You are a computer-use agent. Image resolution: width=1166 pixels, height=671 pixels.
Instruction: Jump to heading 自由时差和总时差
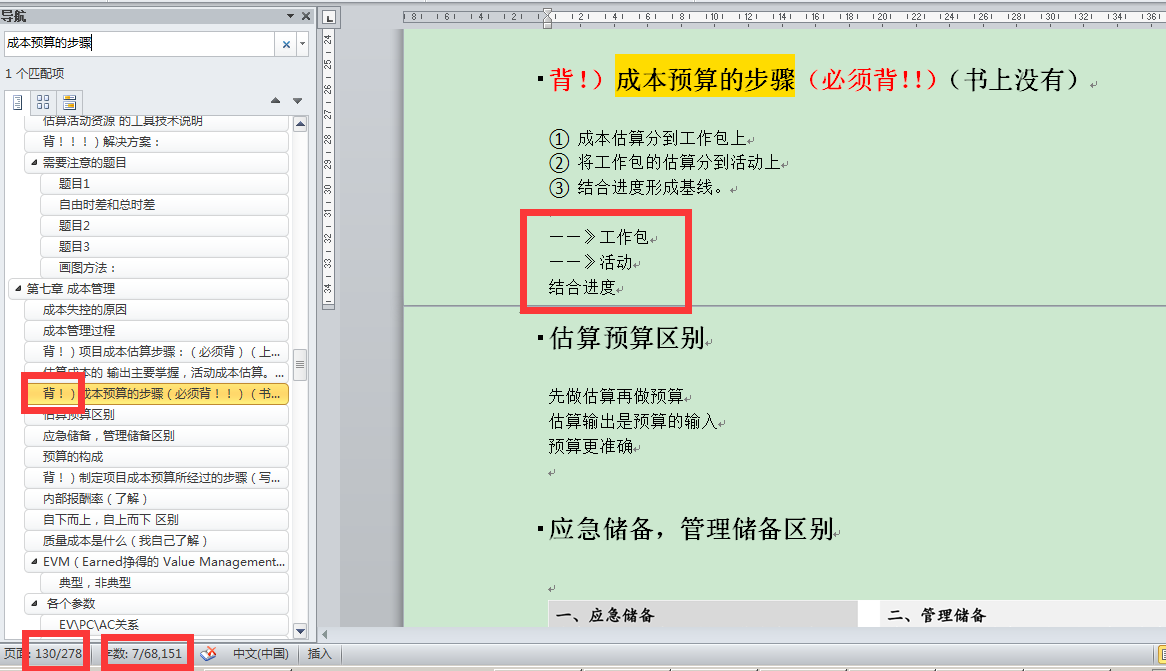pos(164,205)
